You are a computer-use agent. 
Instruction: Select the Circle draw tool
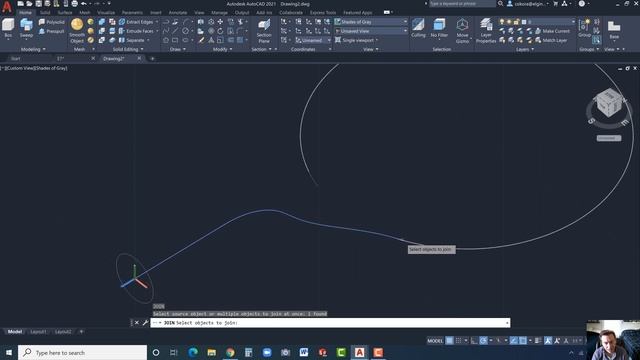[x=186, y=31]
